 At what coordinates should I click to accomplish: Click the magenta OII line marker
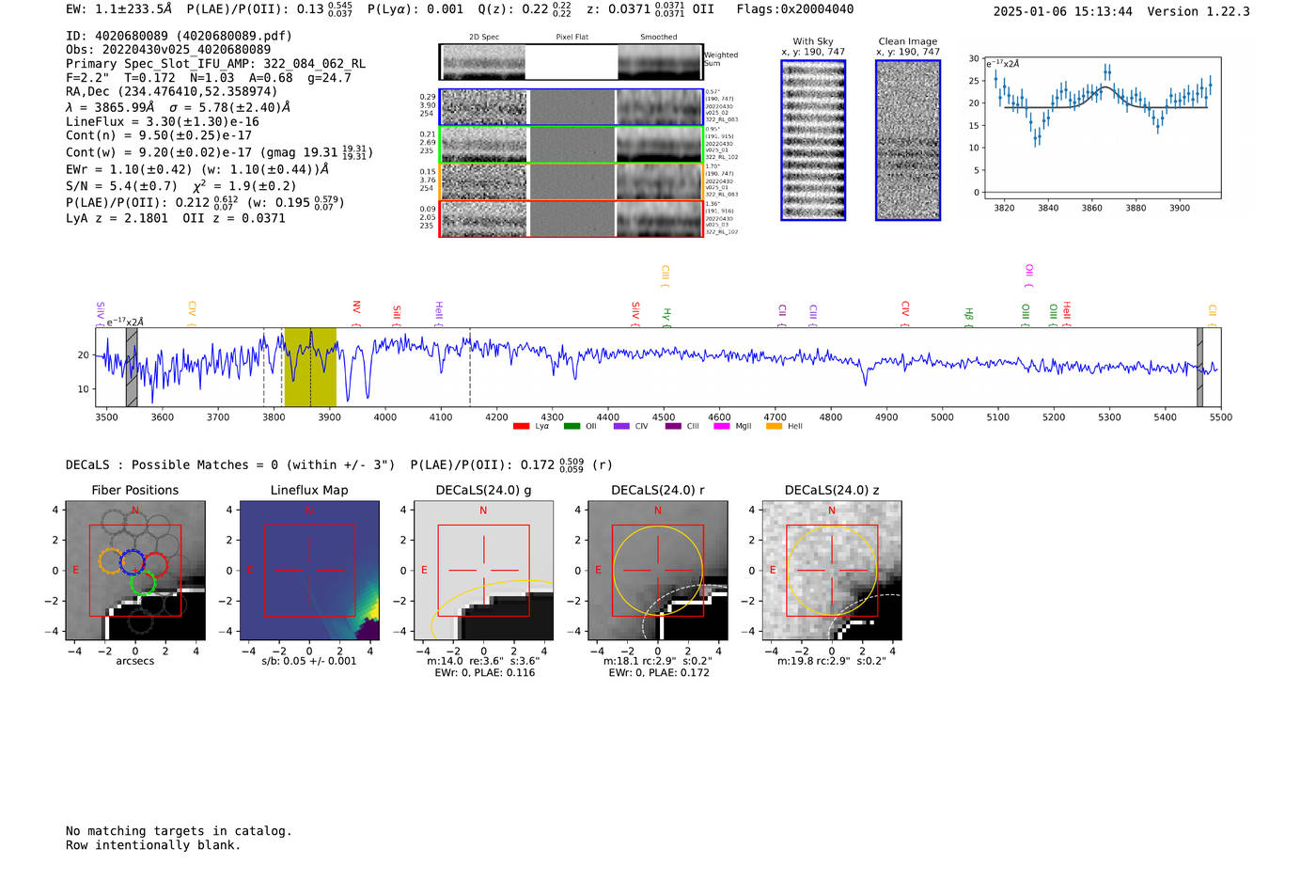(x=1029, y=275)
